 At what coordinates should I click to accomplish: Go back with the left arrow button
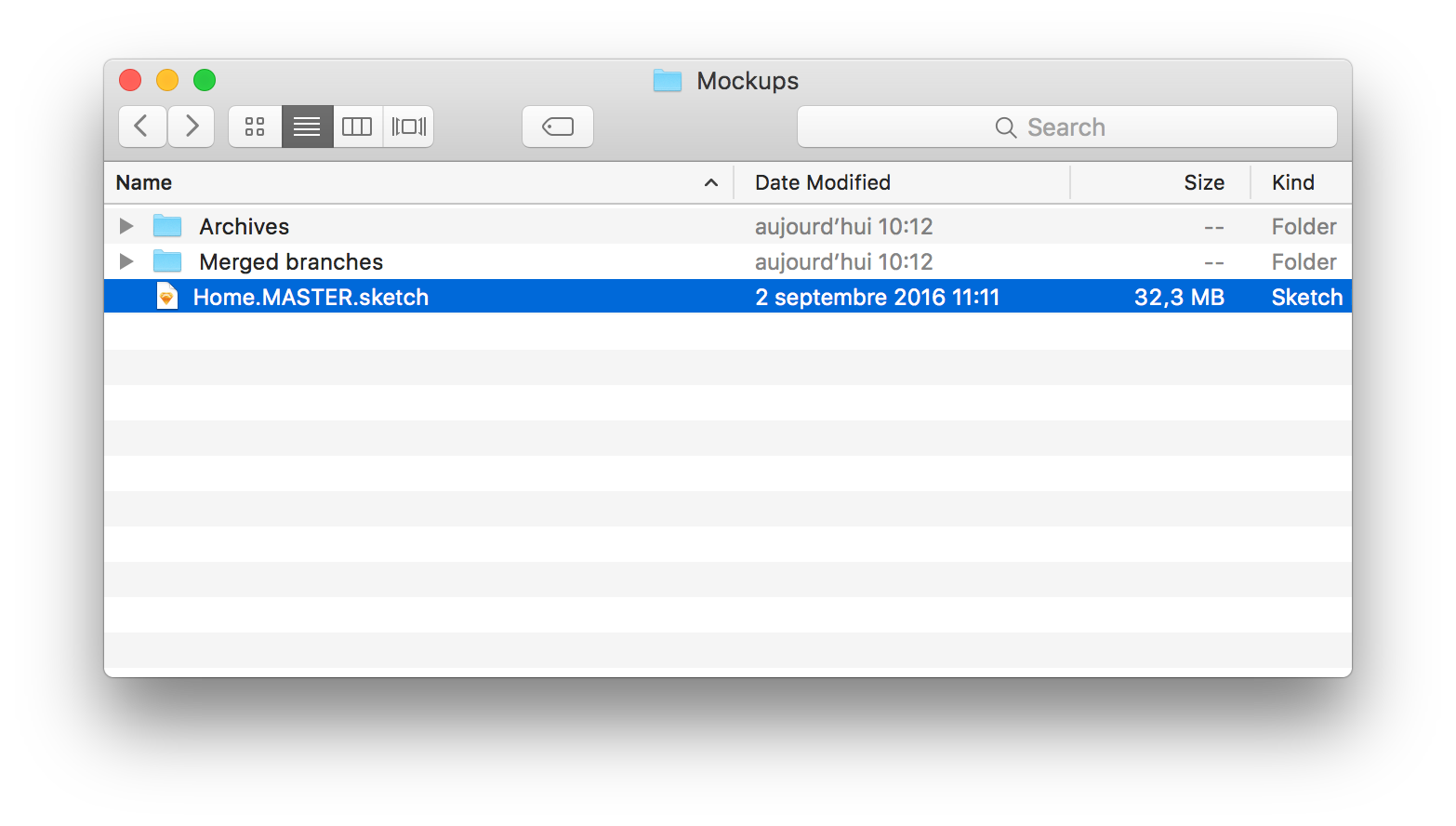coord(142,127)
